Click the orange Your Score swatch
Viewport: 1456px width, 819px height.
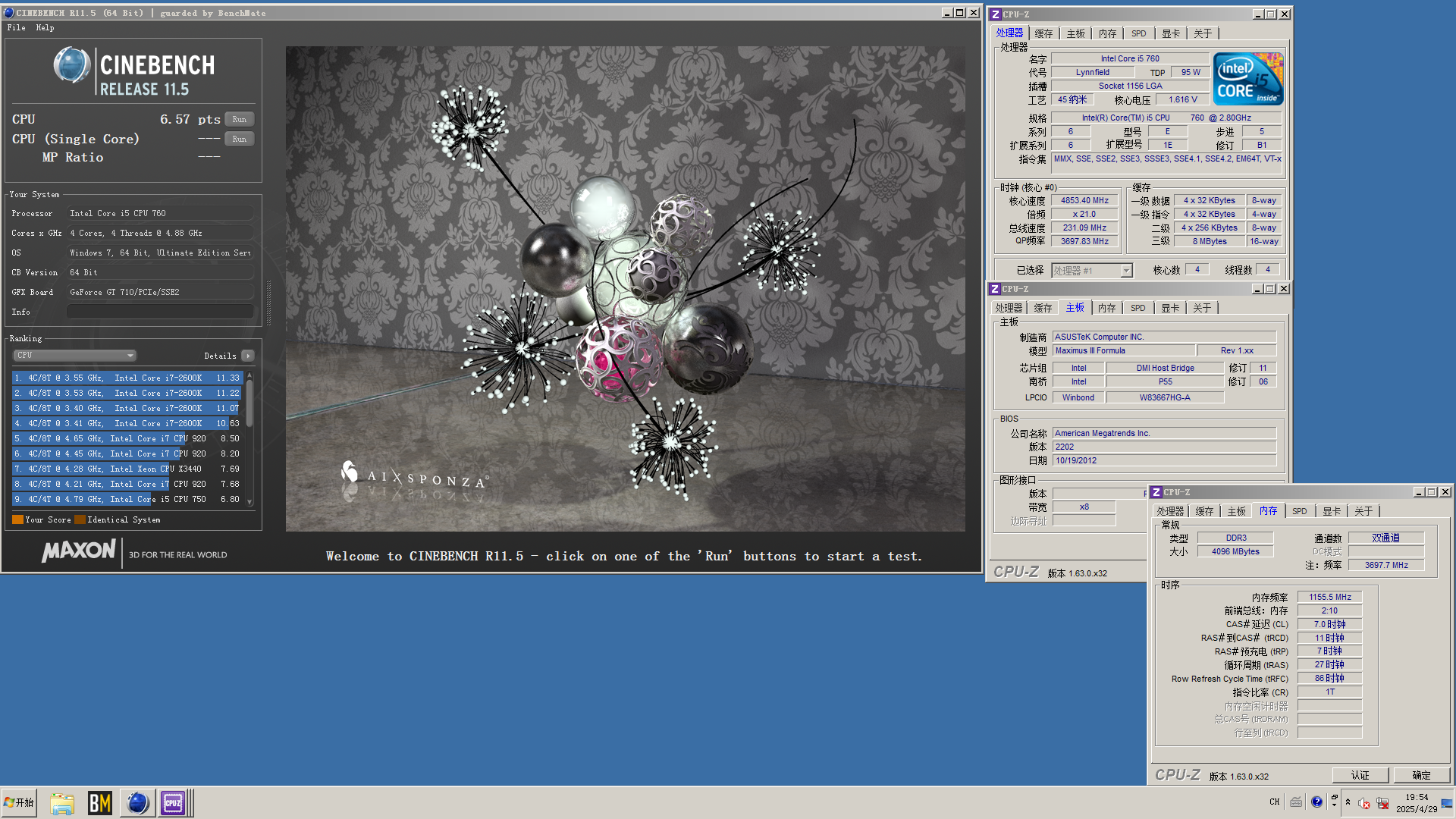17,519
